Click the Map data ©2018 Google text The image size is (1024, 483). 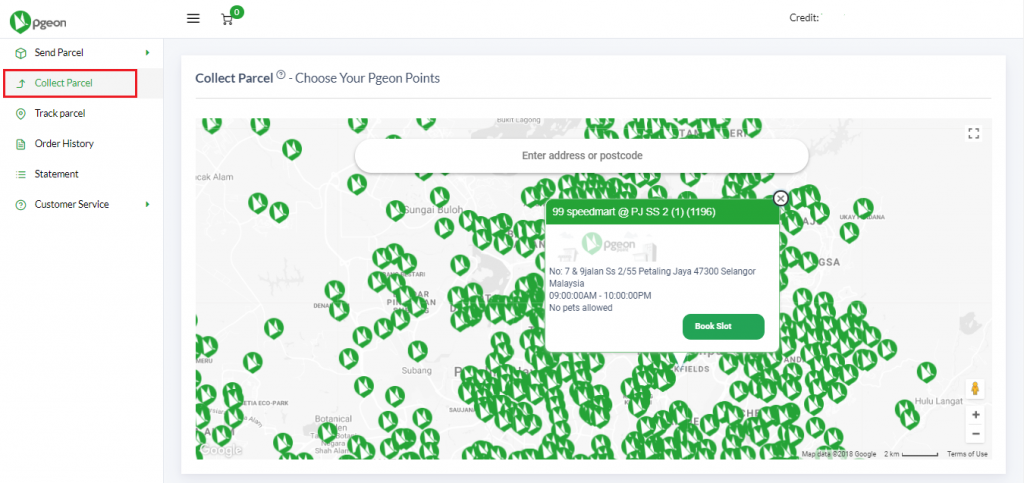coord(839,454)
